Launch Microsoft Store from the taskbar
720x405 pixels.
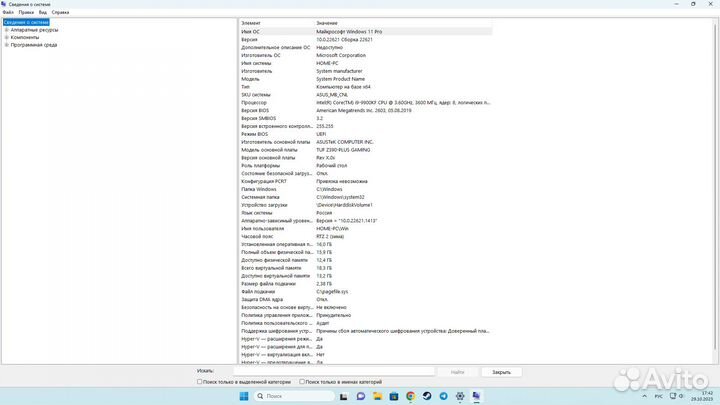(393, 396)
